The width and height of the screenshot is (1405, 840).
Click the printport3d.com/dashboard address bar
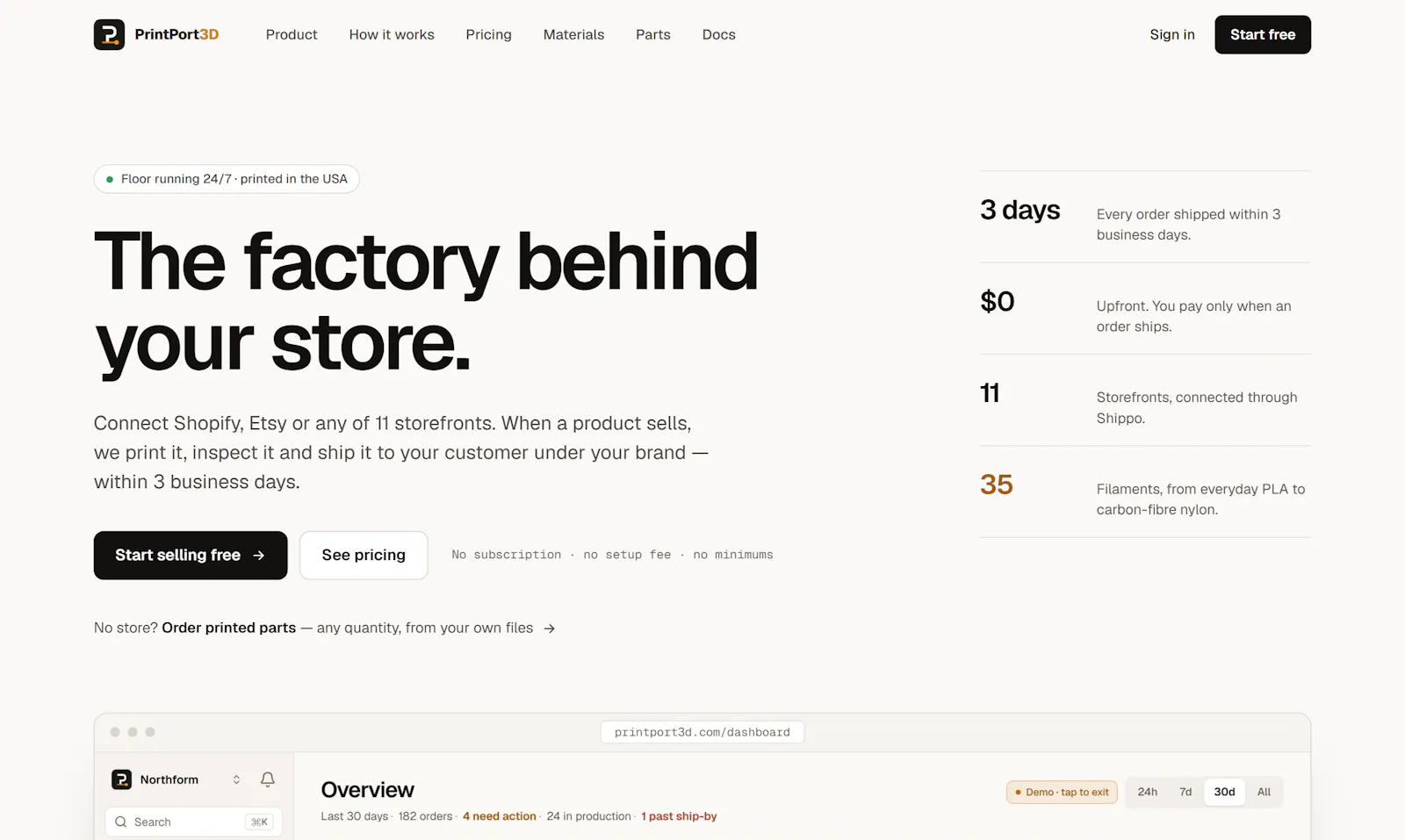coord(702,732)
